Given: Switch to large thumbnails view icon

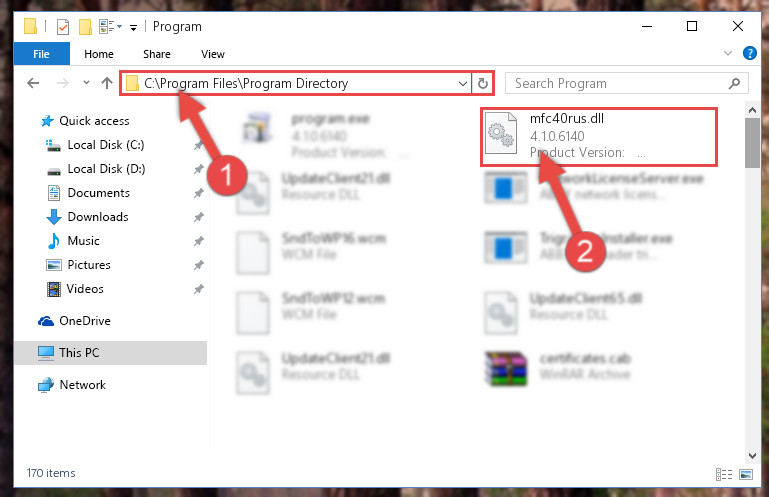Looking at the screenshot, I should click(x=746, y=474).
